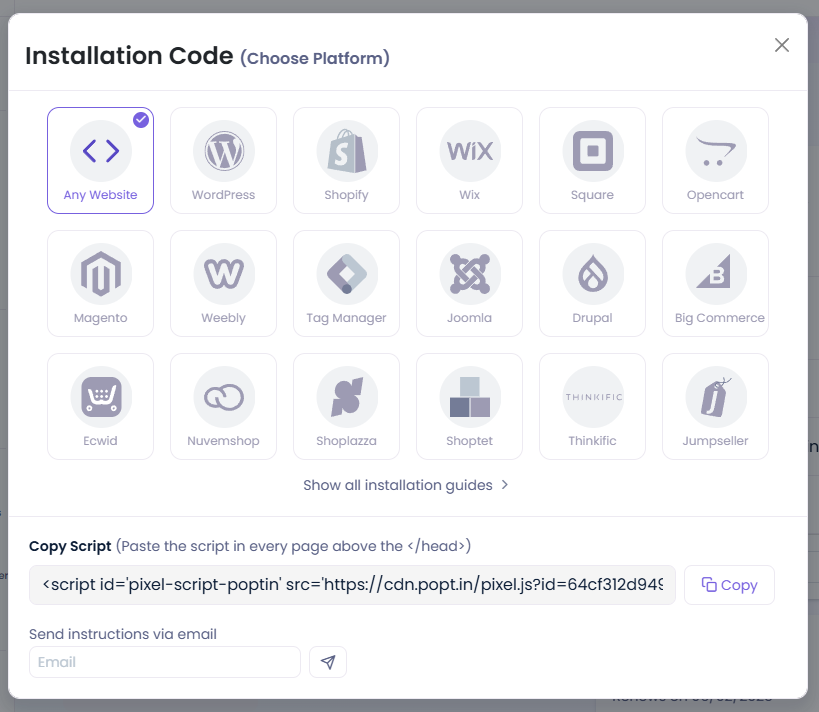This screenshot has width=819, height=712.
Task: Choose the Joomla platform icon
Action: coord(470,274)
